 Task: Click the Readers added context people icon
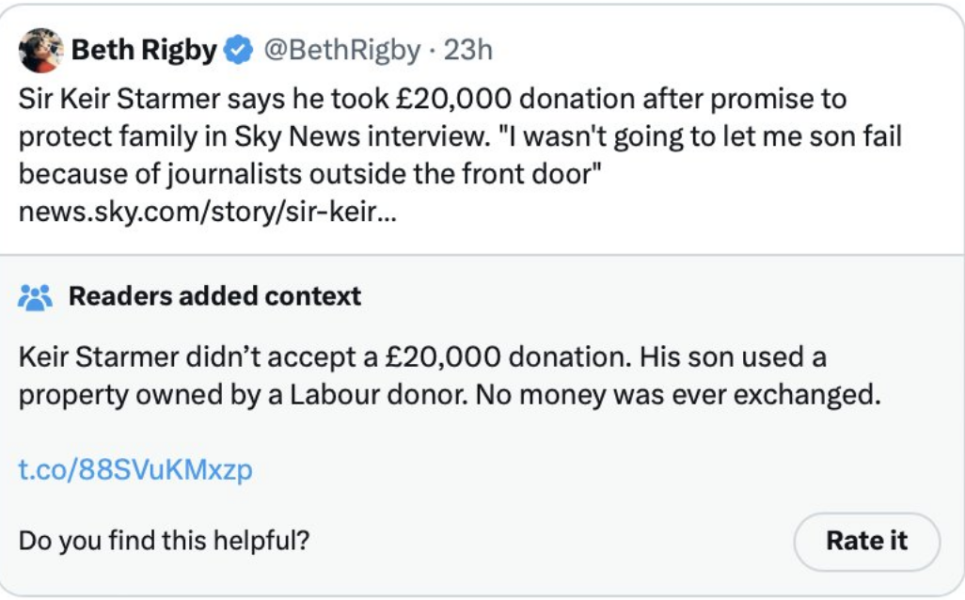[35, 297]
